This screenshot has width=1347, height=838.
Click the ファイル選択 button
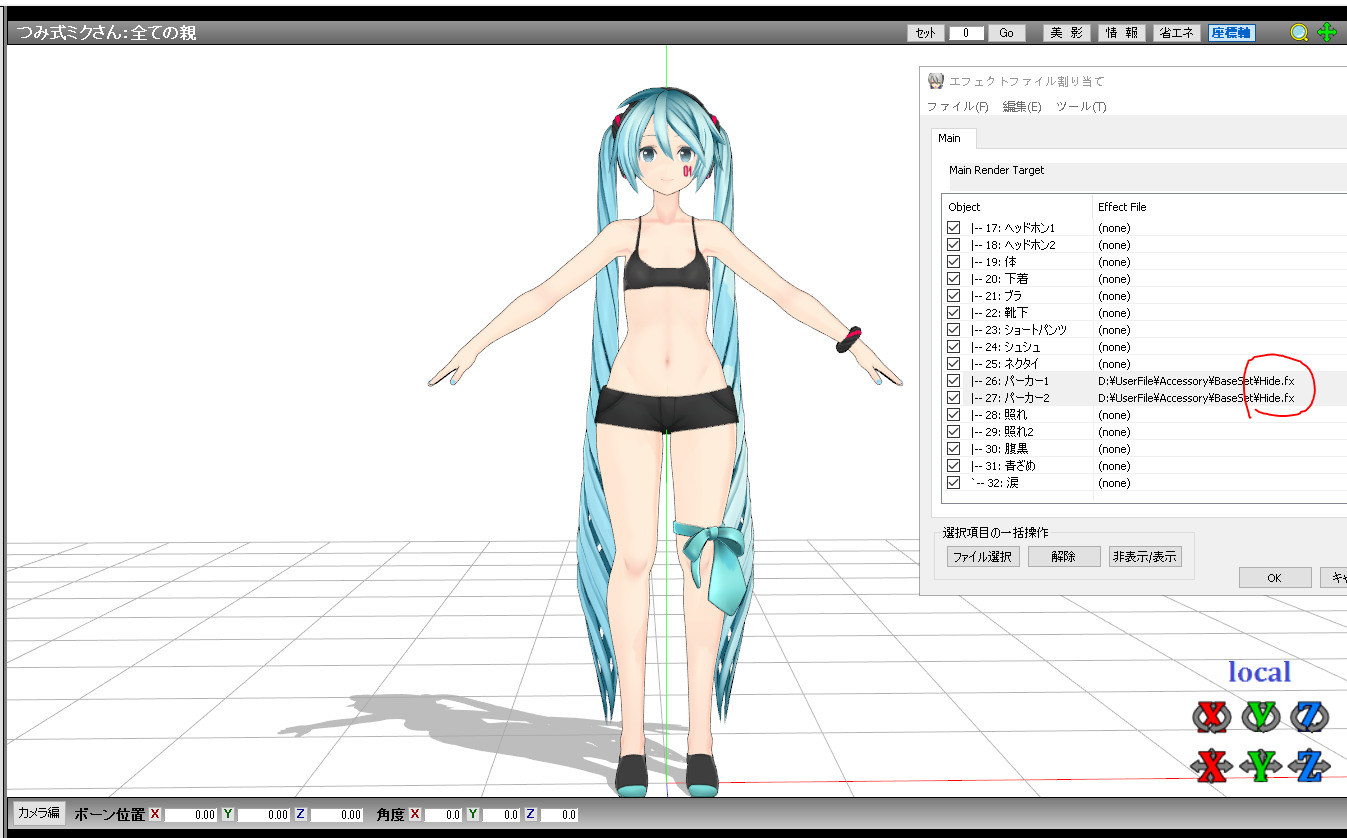pyautogui.click(x=983, y=557)
